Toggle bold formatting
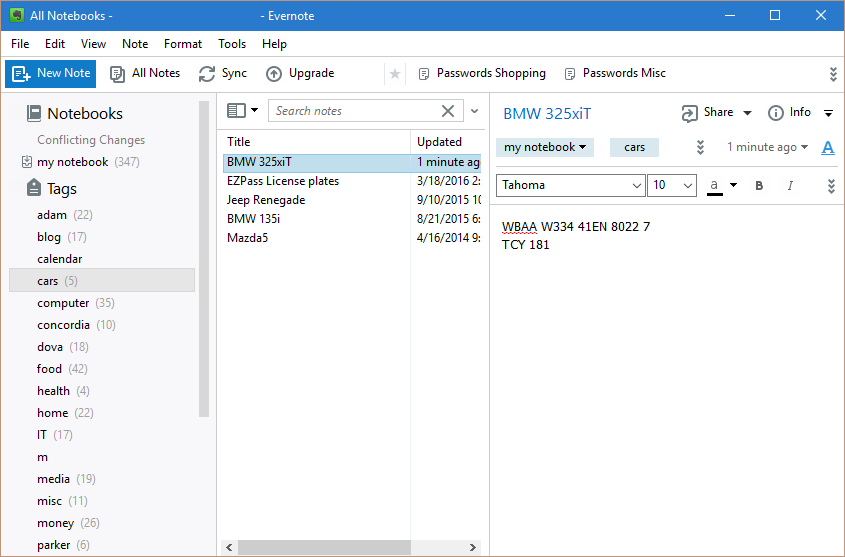This screenshot has width=845, height=557. point(759,186)
